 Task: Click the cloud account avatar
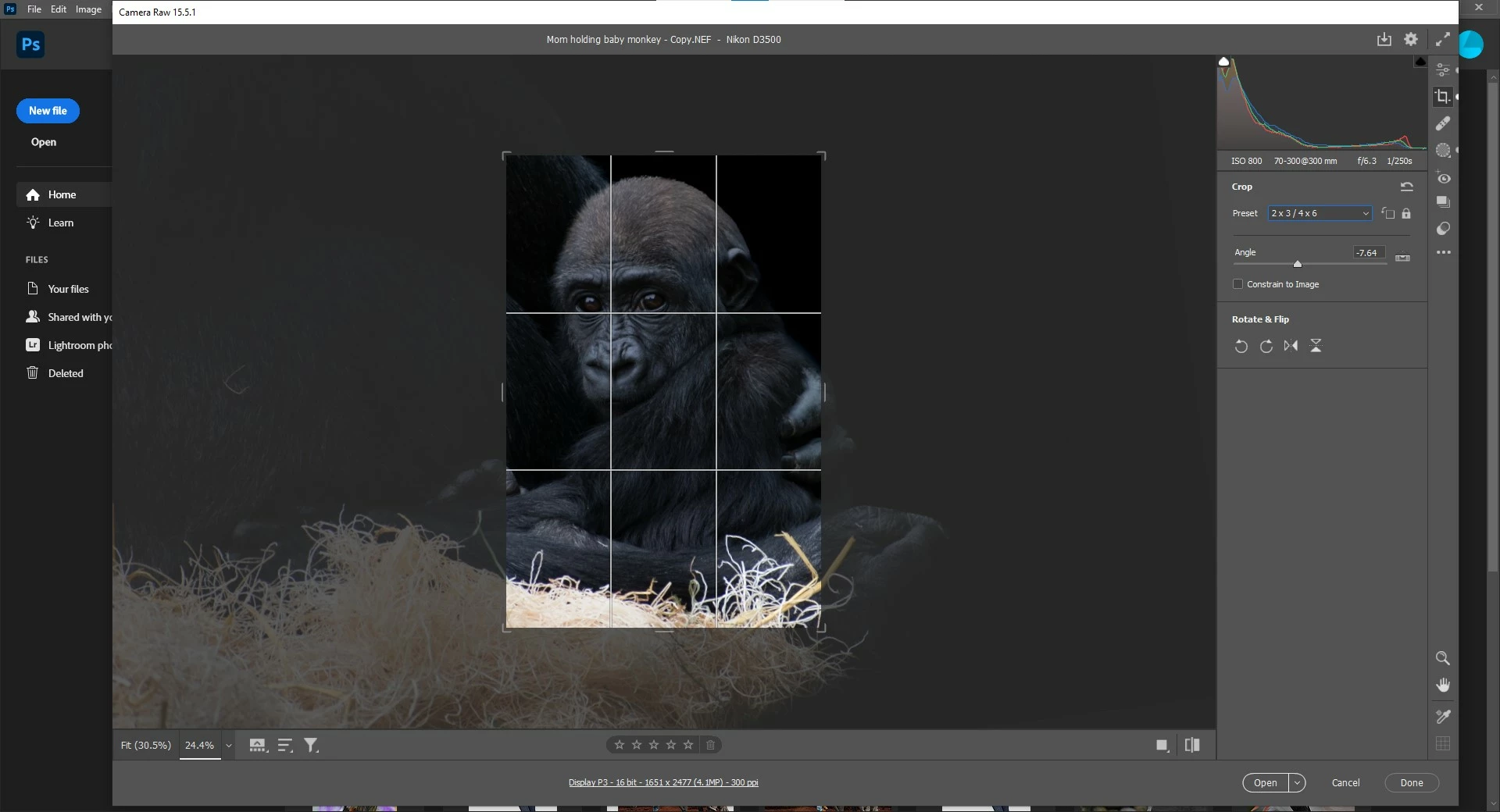[1470, 45]
